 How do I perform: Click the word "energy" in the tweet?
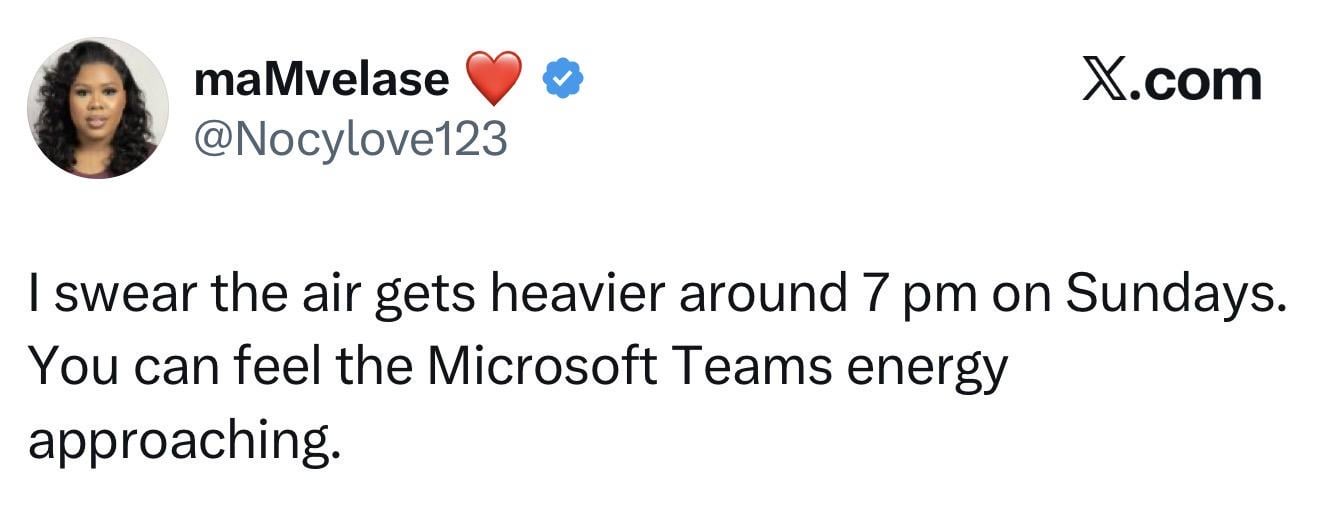[927, 370]
